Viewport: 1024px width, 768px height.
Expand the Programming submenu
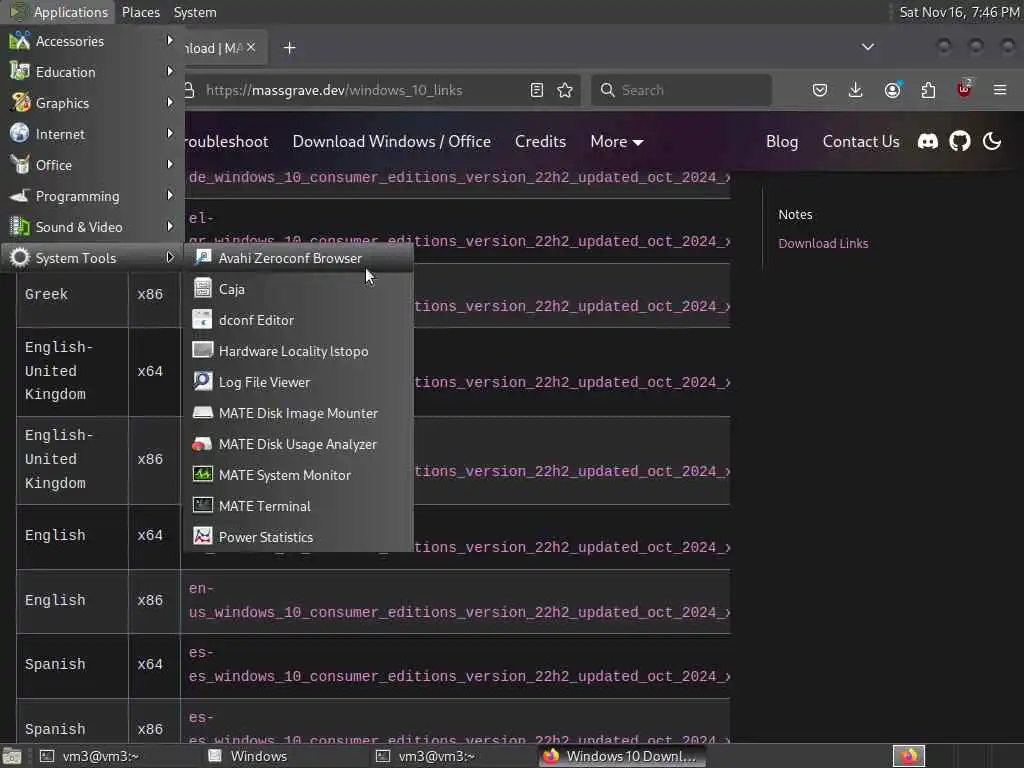(x=91, y=196)
